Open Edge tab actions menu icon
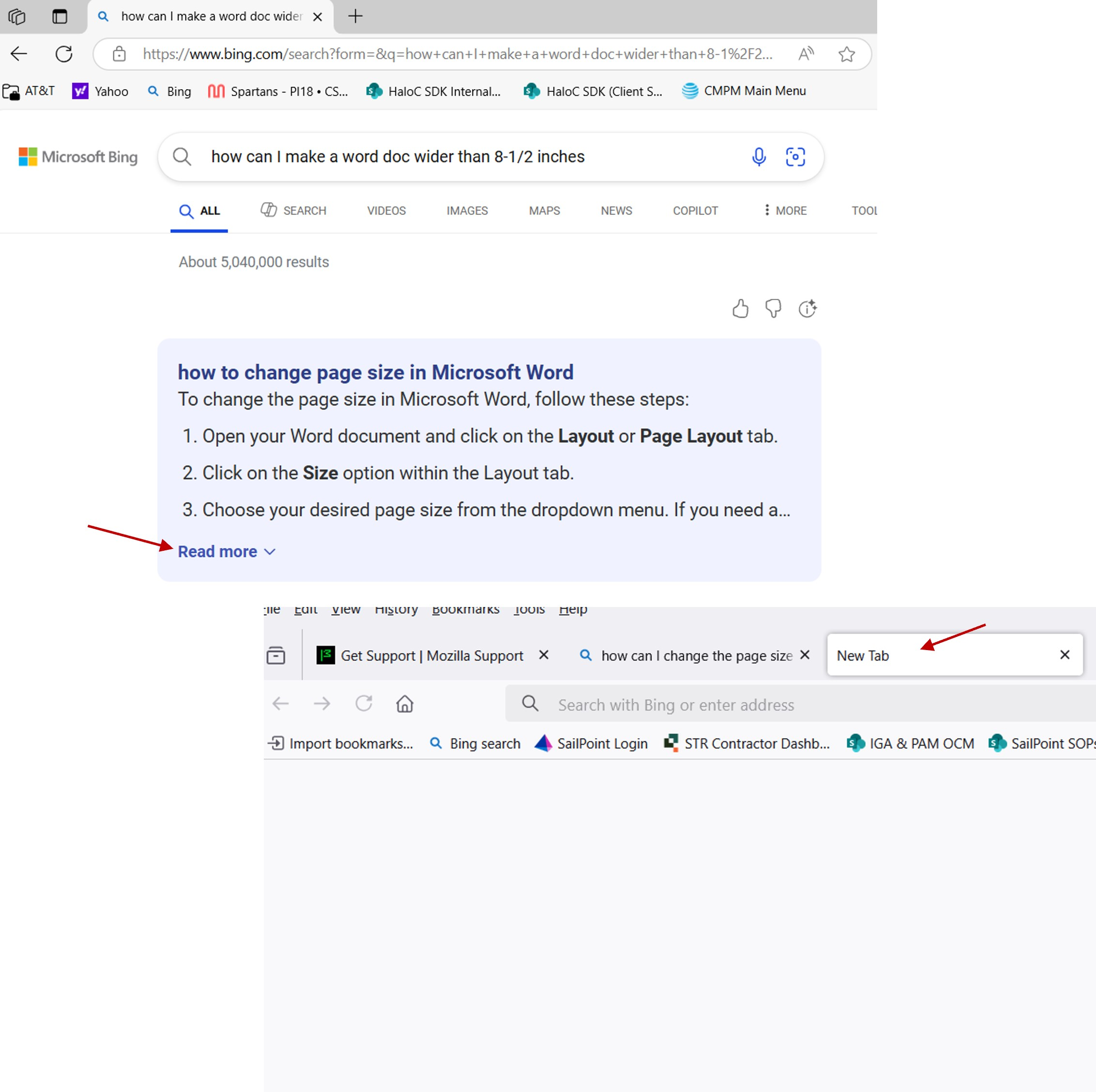Image resolution: width=1096 pixels, height=1092 pixels. pyautogui.click(x=60, y=16)
